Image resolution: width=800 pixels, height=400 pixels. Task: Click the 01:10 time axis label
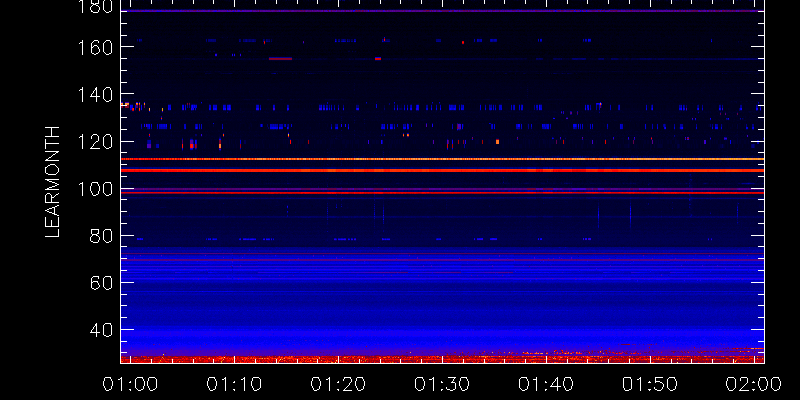(x=234, y=384)
